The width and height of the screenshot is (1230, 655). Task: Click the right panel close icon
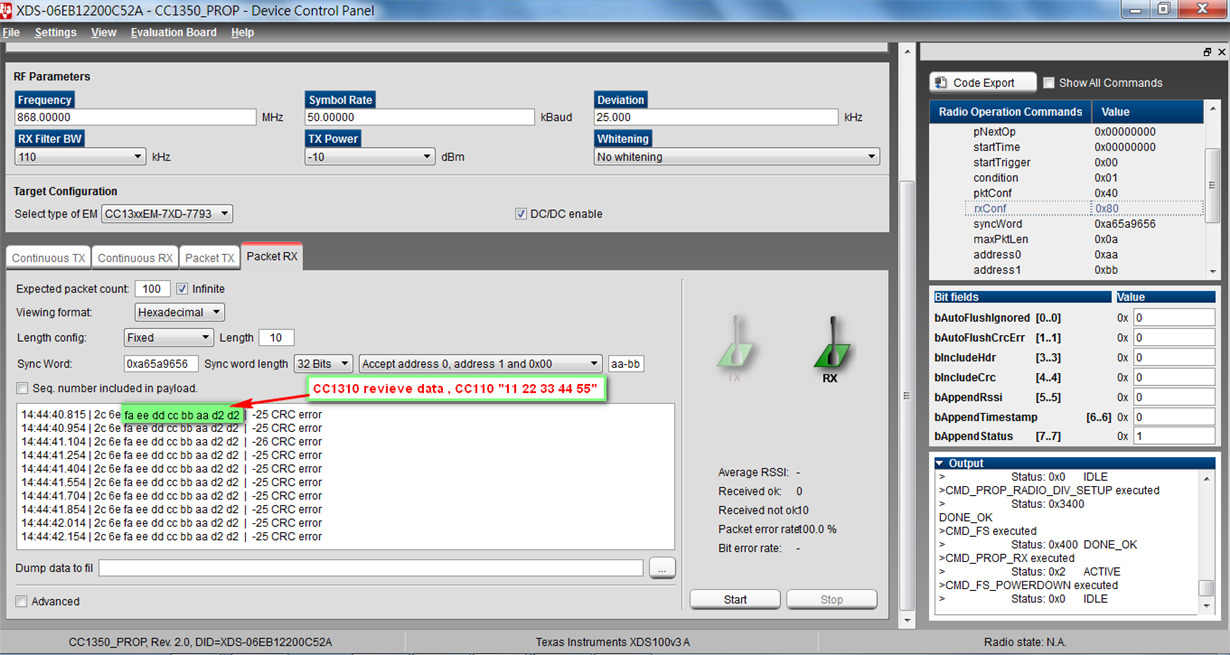(x=1221, y=52)
